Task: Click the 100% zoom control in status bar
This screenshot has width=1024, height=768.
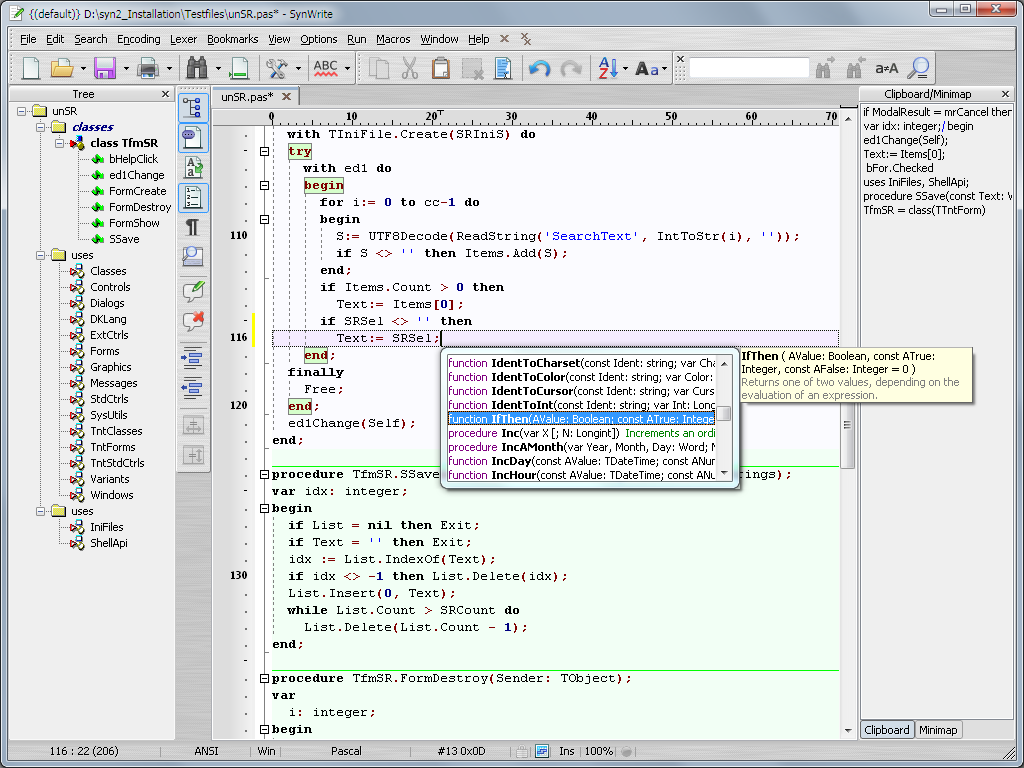Action: [x=598, y=751]
